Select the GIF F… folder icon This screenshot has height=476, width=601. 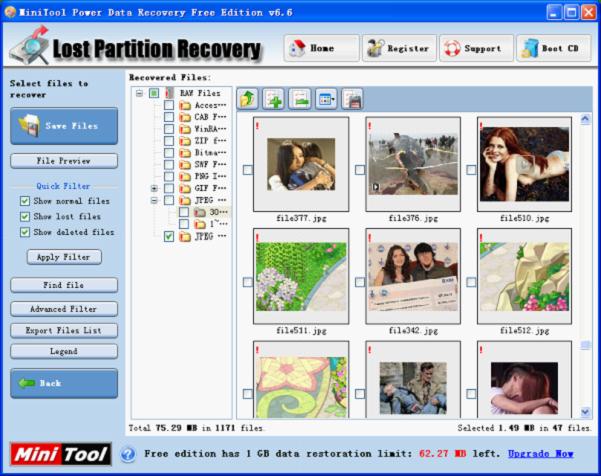185,189
